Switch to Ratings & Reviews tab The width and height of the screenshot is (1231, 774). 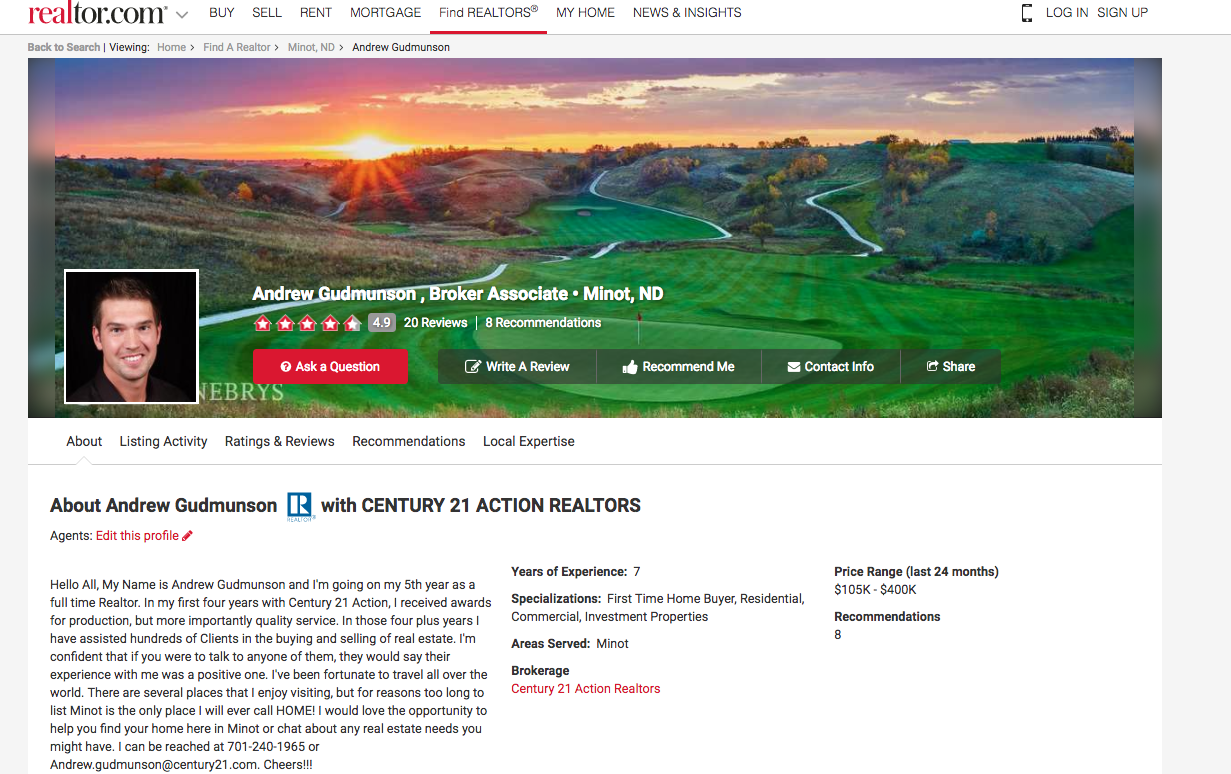pyautogui.click(x=279, y=441)
